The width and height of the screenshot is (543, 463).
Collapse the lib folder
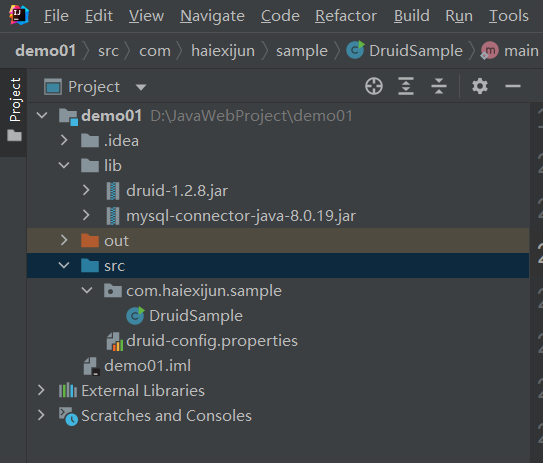click(64, 165)
